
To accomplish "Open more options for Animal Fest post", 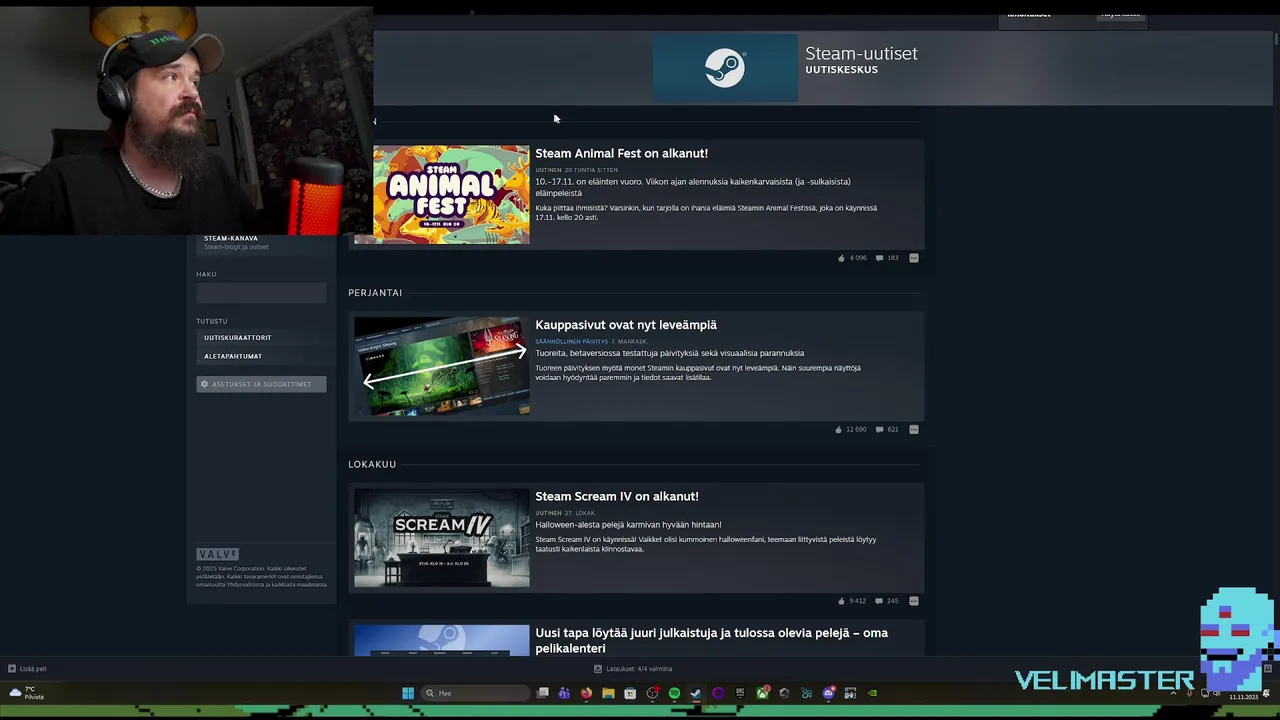I will [x=914, y=258].
